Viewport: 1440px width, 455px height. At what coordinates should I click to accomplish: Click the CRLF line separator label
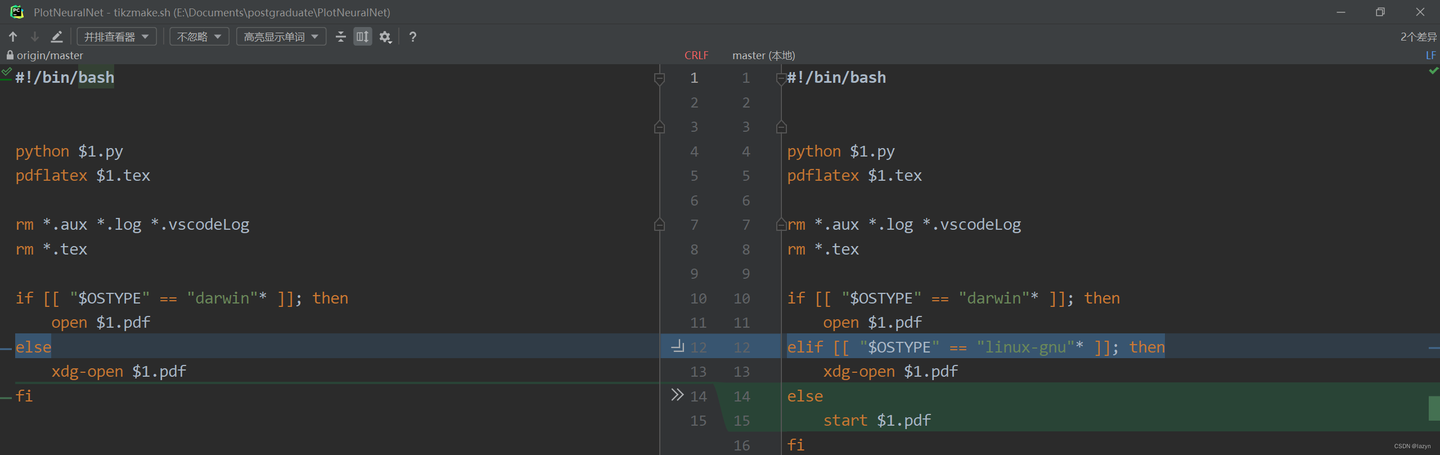pyautogui.click(x=696, y=56)
